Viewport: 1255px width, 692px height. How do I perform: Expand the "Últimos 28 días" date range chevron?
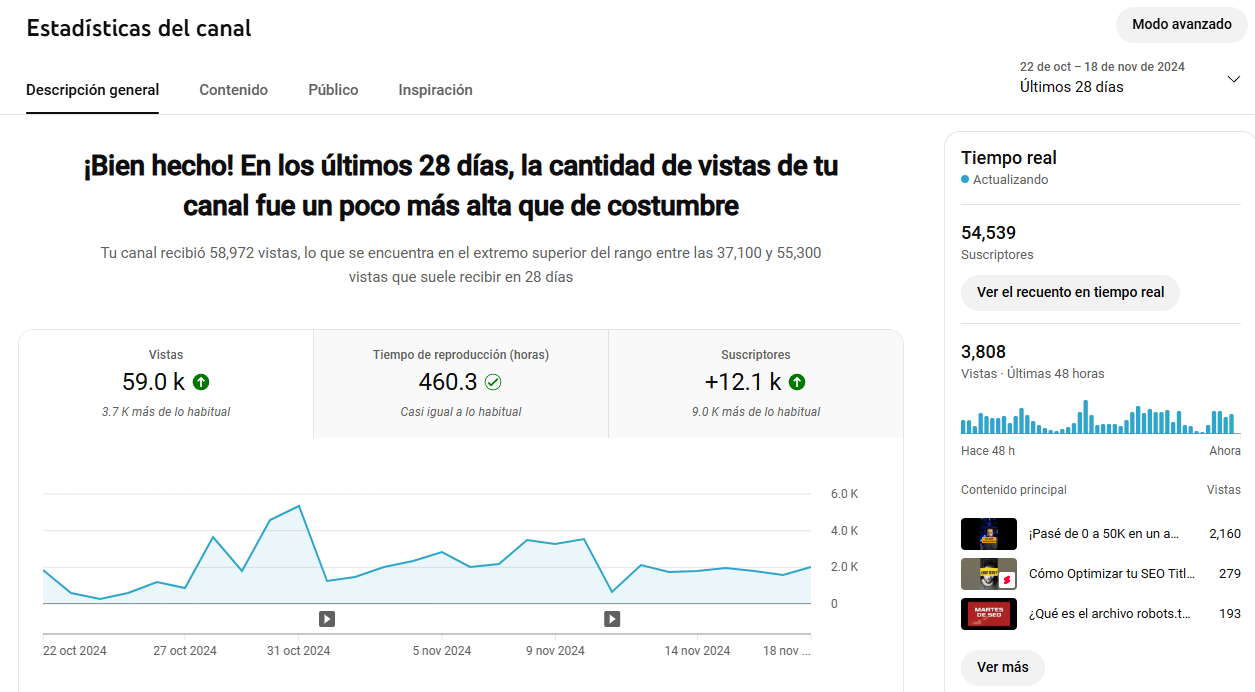coord(1233,79)
